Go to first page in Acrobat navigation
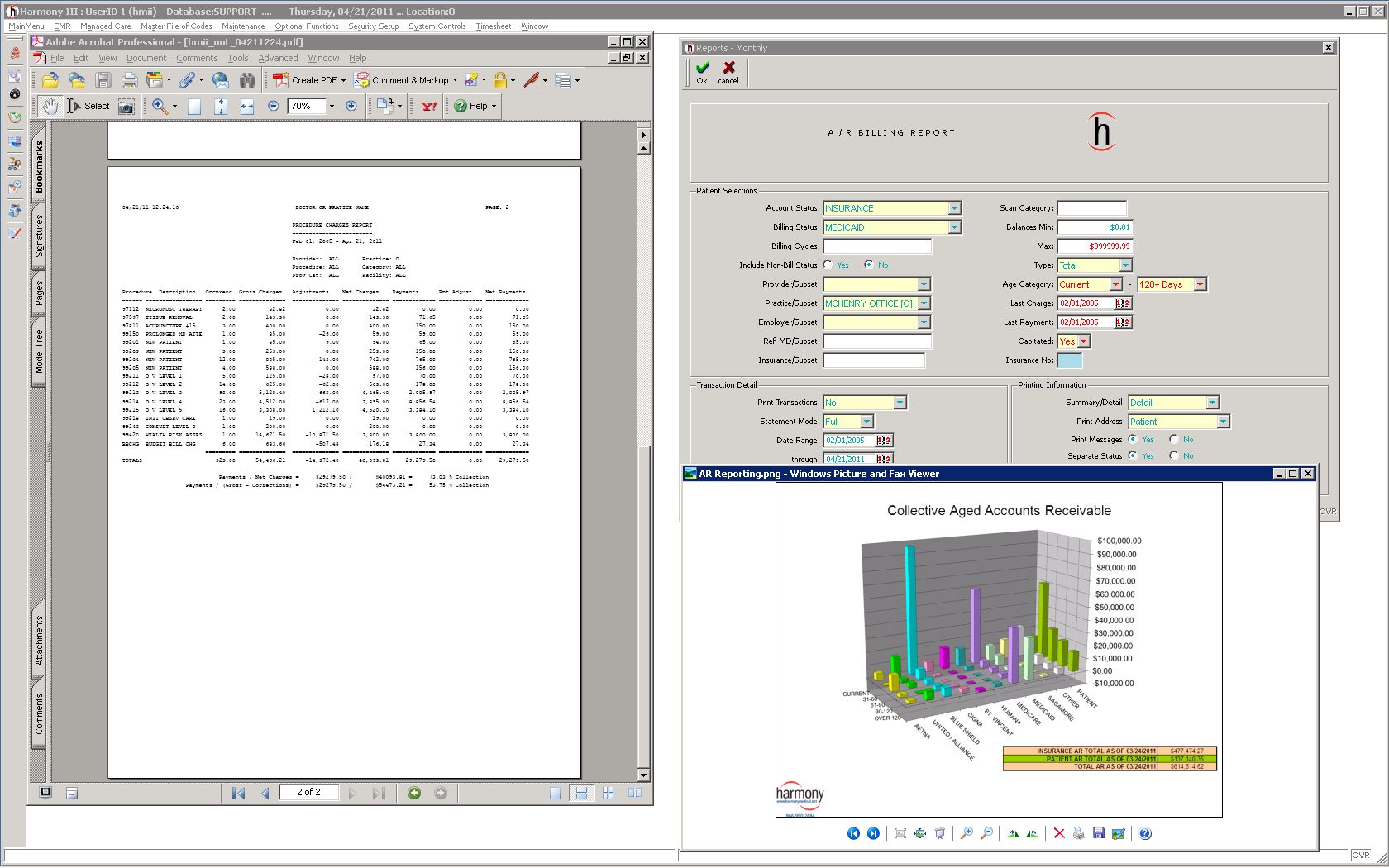This screenshot has width=1389, height=868. 239,793
